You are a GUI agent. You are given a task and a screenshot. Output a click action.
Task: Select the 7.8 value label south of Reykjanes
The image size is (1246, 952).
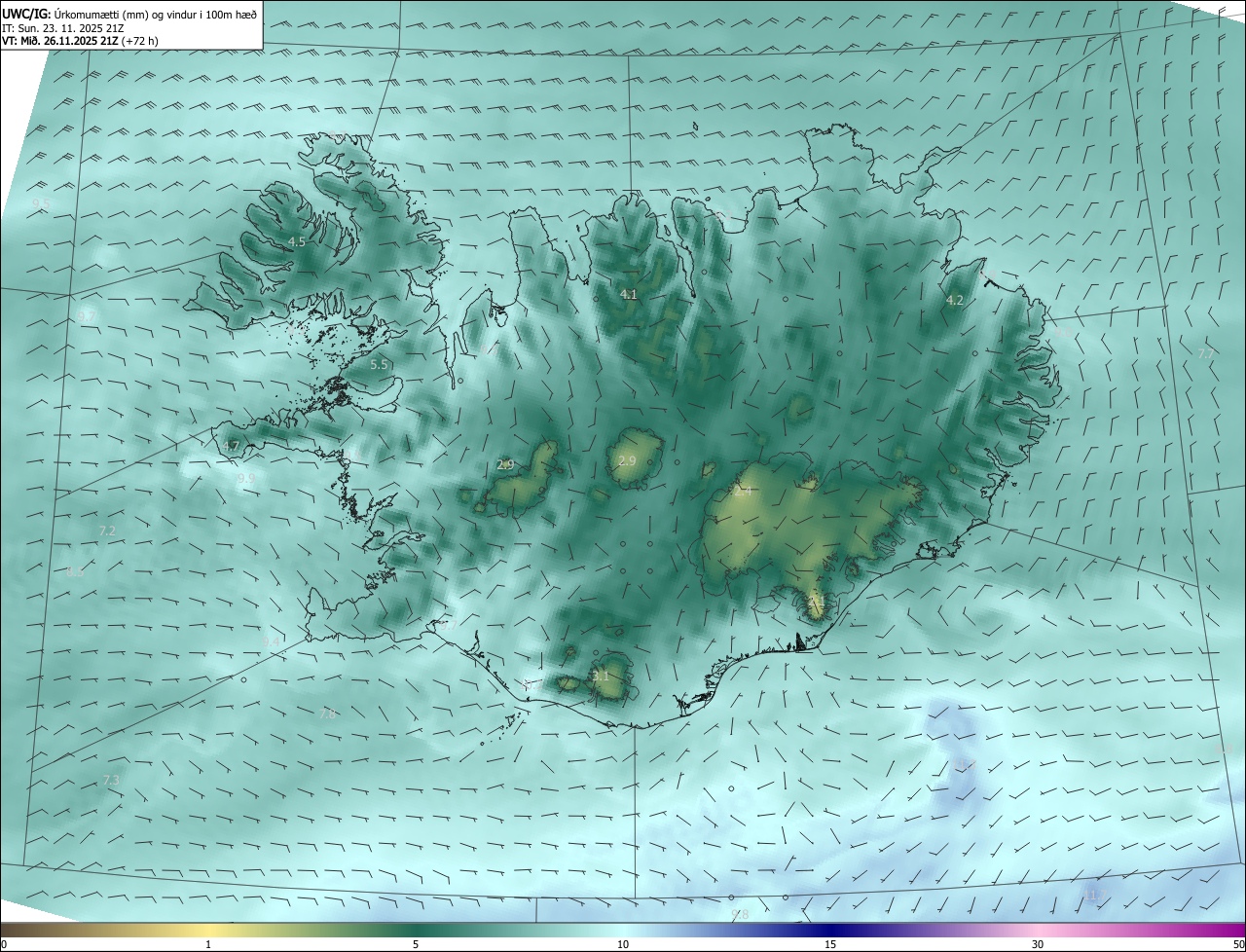coord(327,714)
